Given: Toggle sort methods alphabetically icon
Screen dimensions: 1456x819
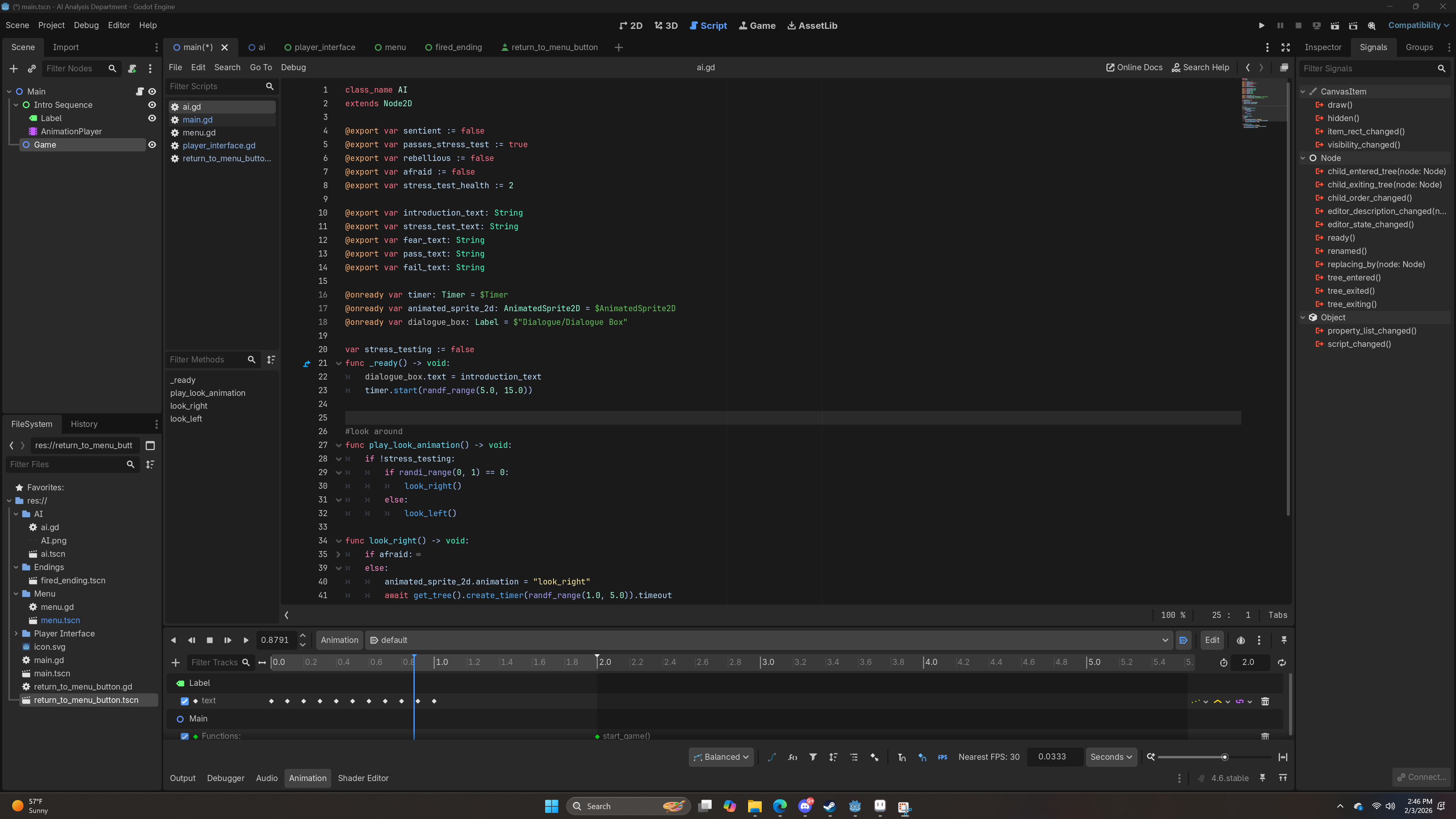Looking at the screenshot, I should pos(271,360).
